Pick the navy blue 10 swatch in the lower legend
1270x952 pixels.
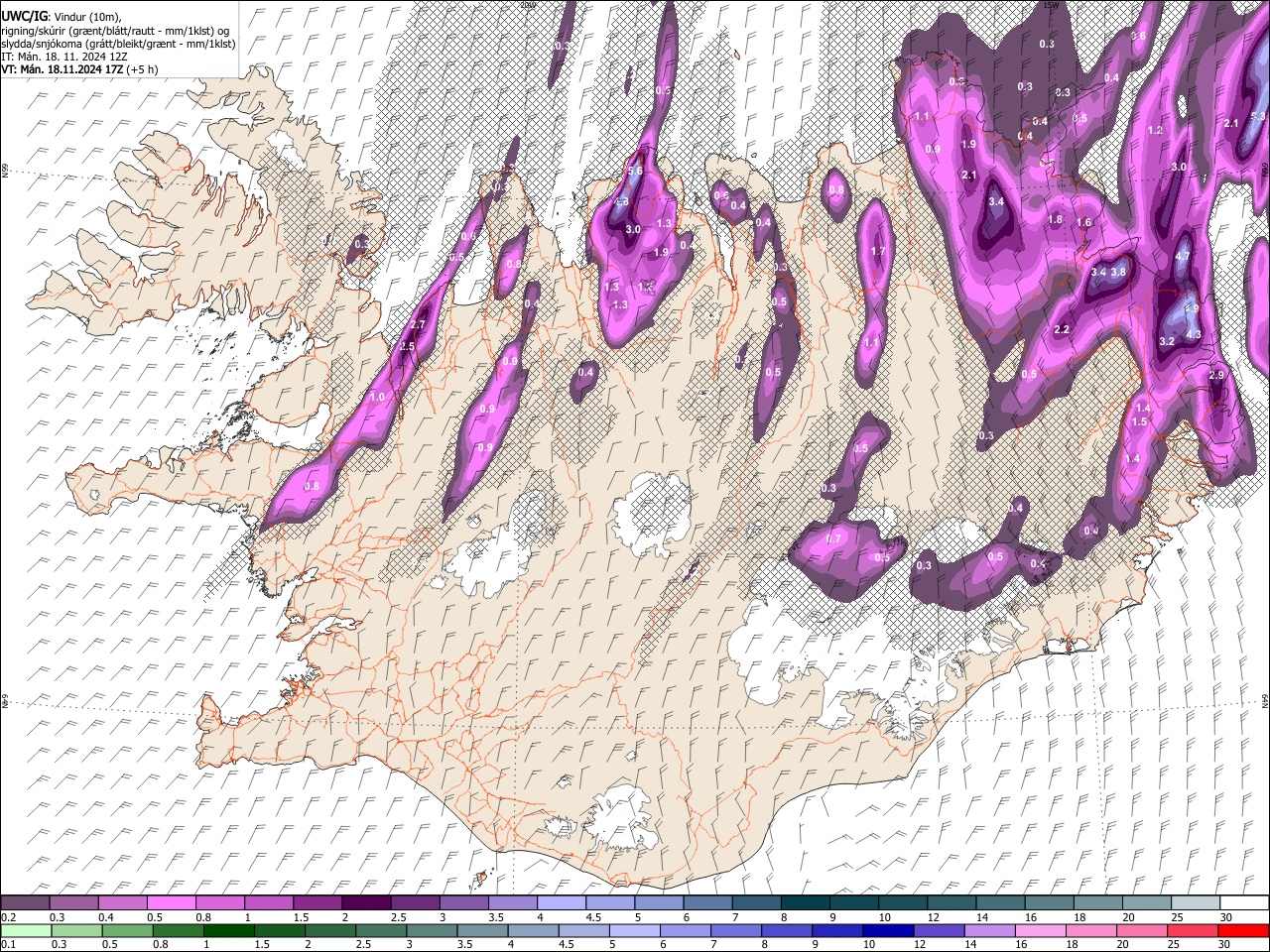pyautogui.click(x=888, y=930)
